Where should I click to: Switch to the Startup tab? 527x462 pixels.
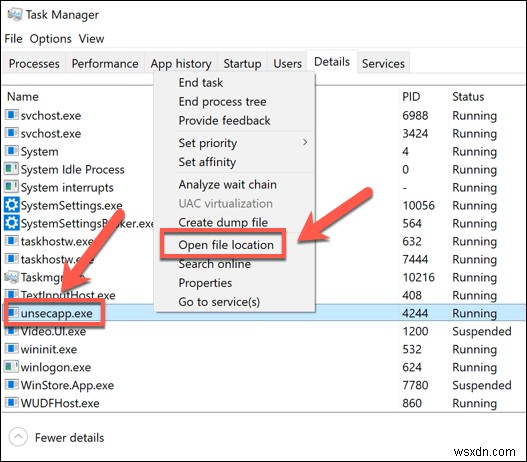click(242, 63)
